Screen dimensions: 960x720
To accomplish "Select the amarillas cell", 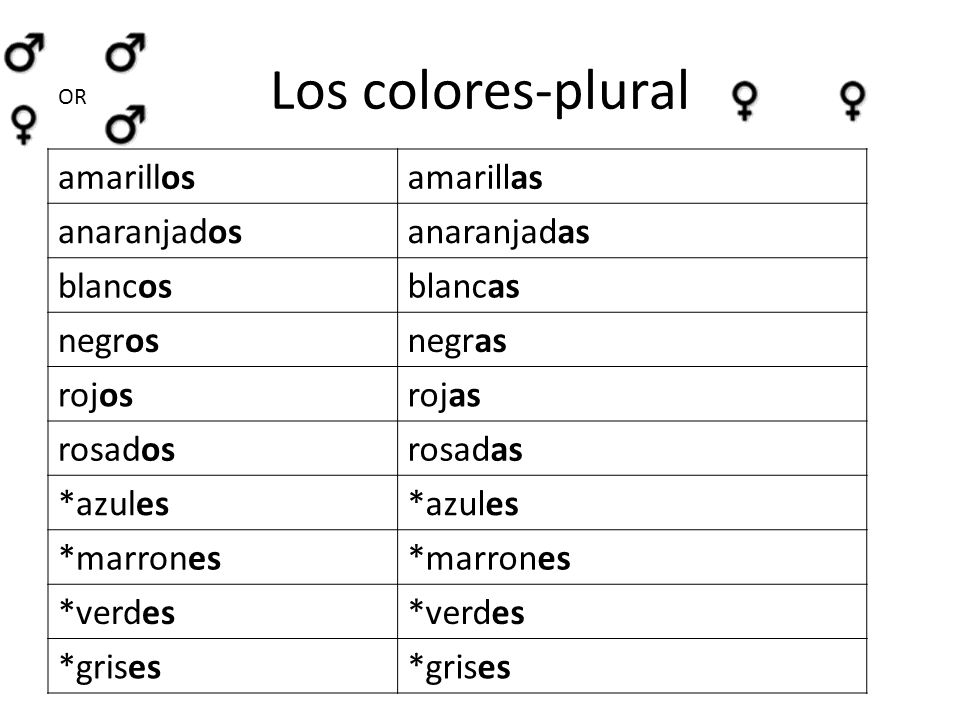I will [632, 176].
